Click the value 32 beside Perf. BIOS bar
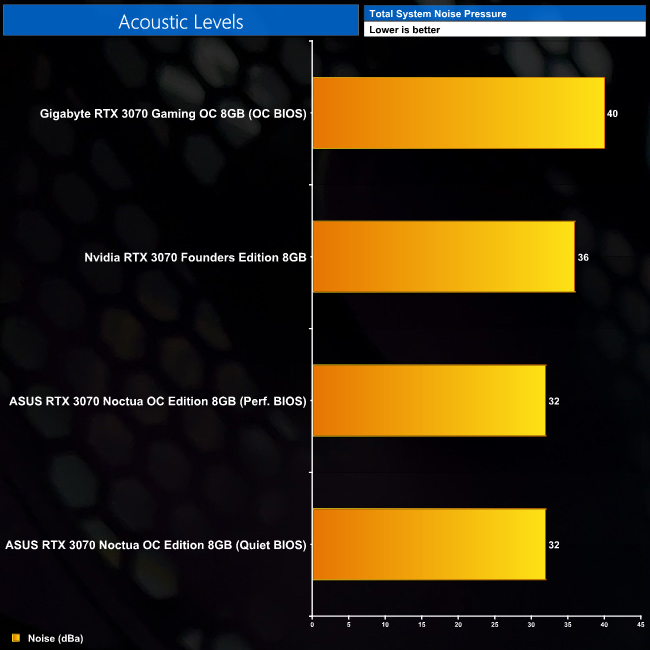Viewport: 650px width, 650px height. tap(553, 401)
